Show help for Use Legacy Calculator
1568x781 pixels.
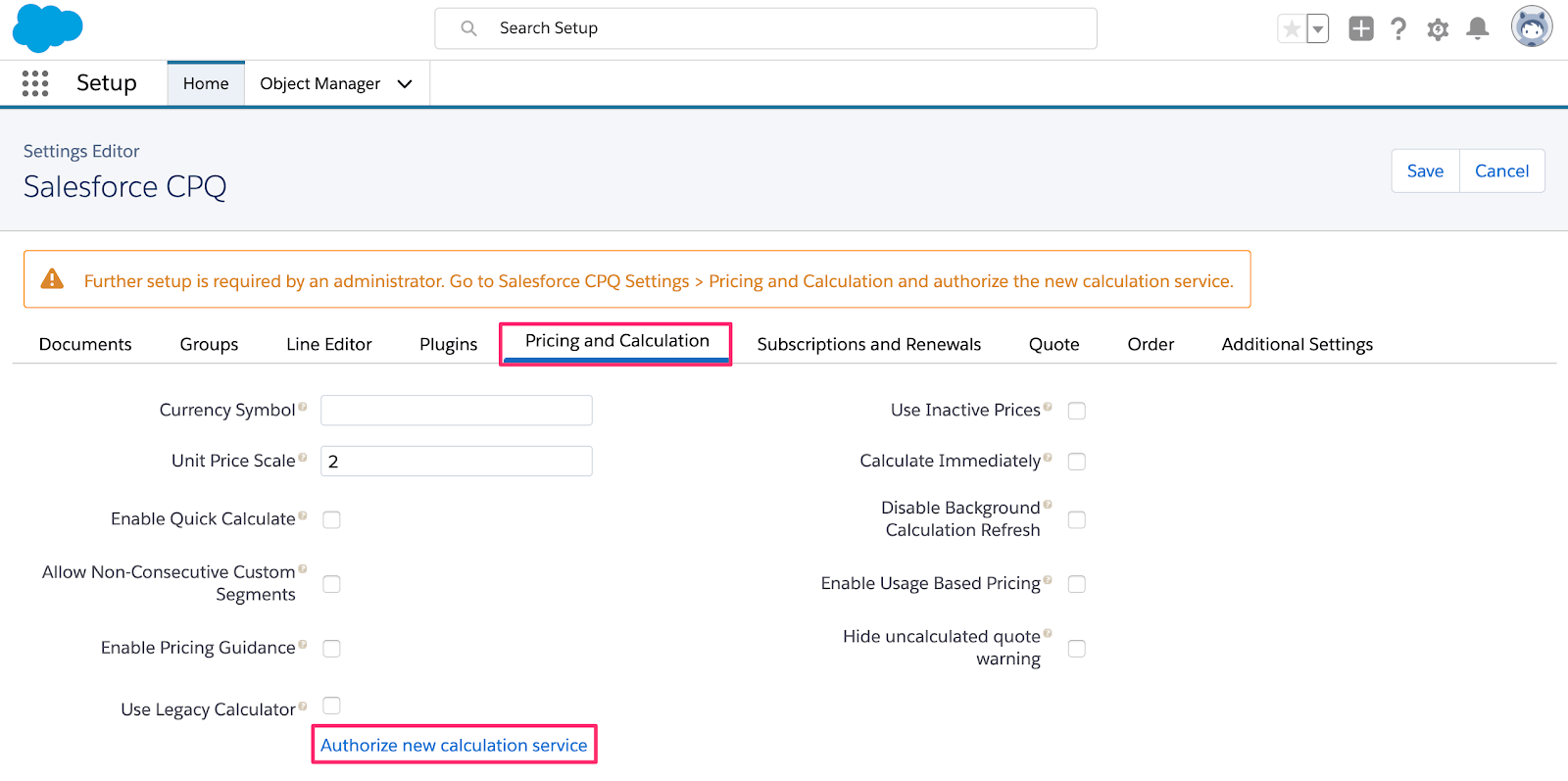pos(303,706)
